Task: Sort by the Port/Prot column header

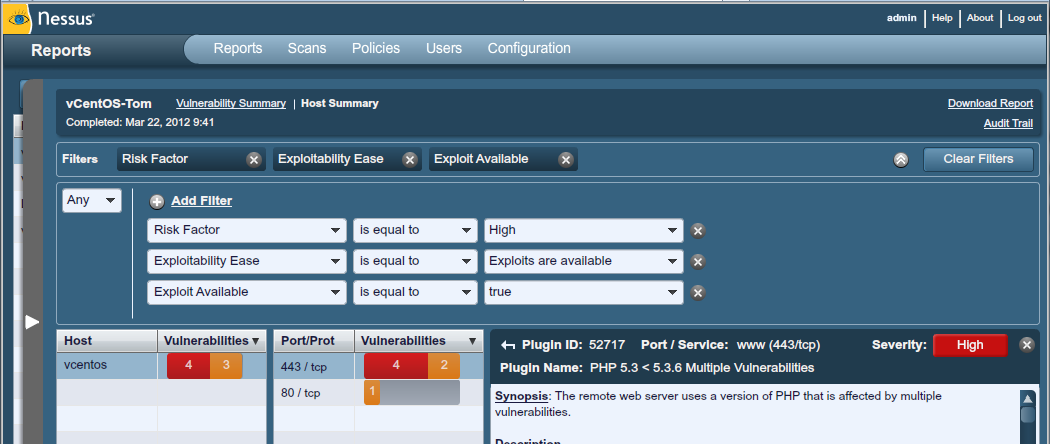Action: (x=314, y=341)
